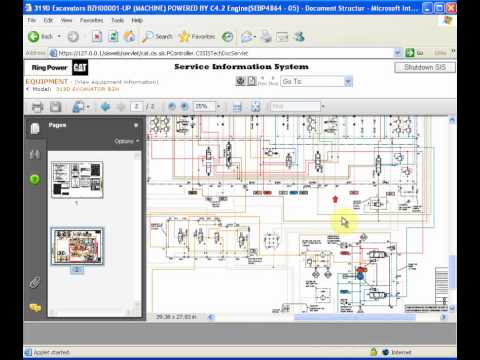Click the SIS document structure icon
The width and height of the screenshot is (480, 360).
[x=240, y=81]
